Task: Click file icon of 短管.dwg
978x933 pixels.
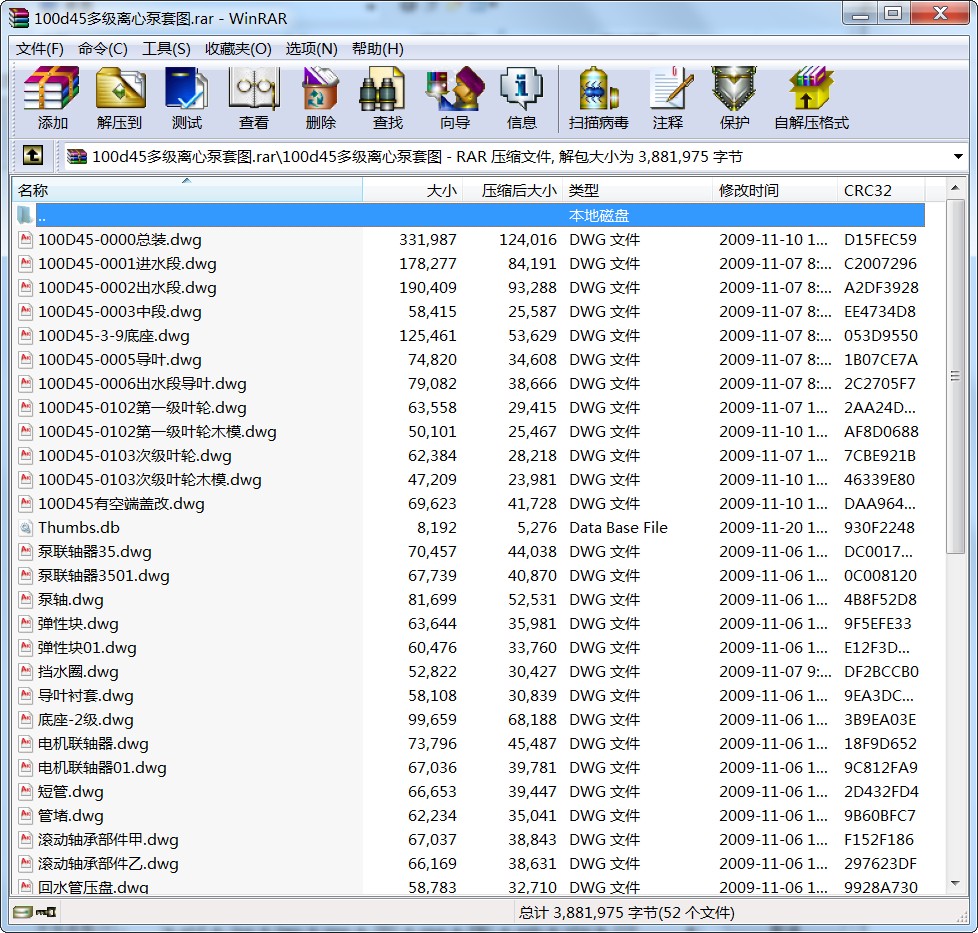Action: [26, 792]
